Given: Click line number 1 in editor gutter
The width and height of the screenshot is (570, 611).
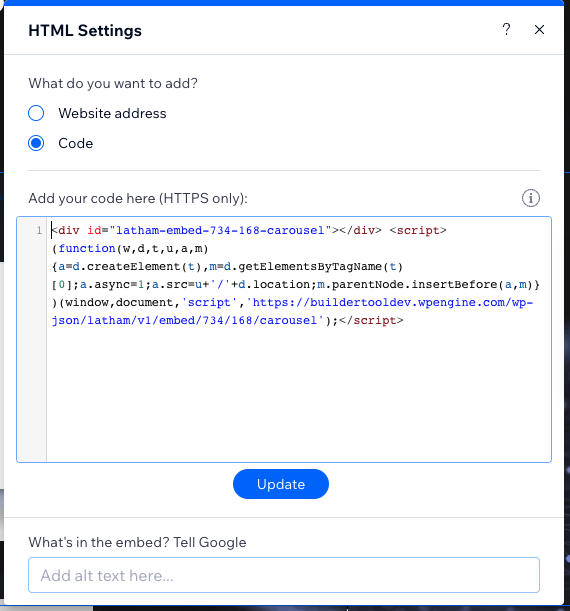Looking at the screenshot, I should coord(39,230).
